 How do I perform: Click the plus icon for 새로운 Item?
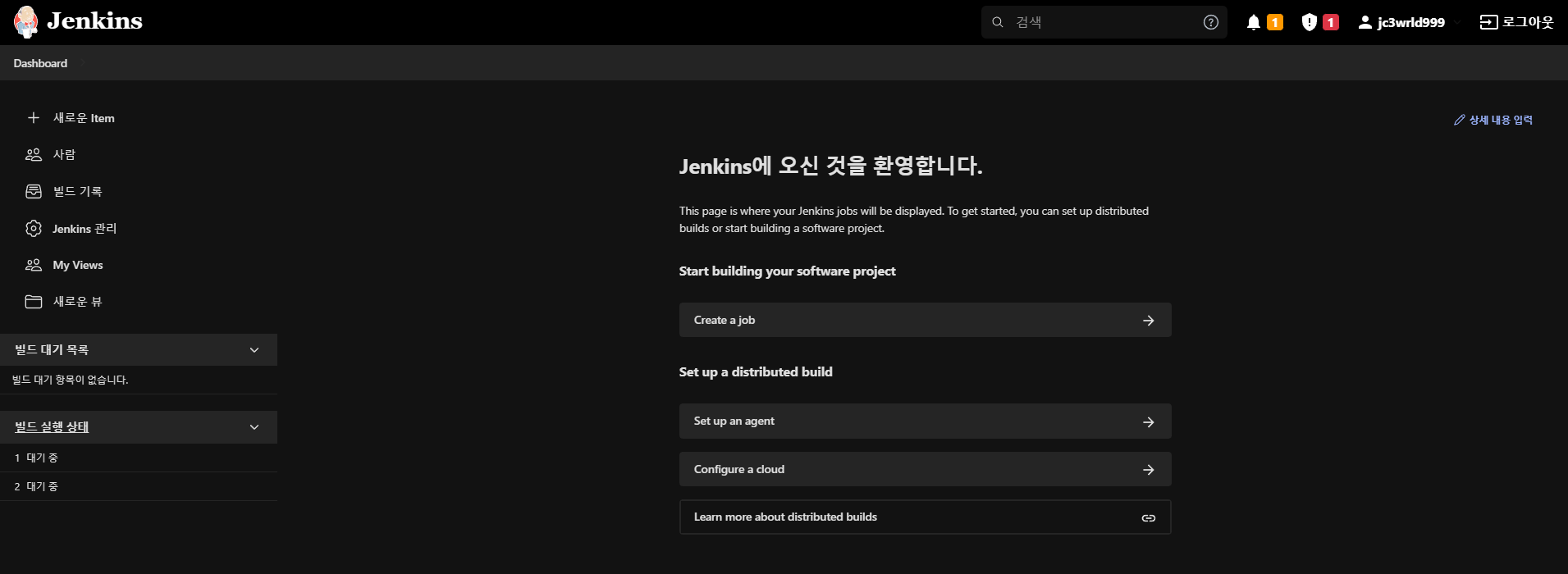pos(34,118)
